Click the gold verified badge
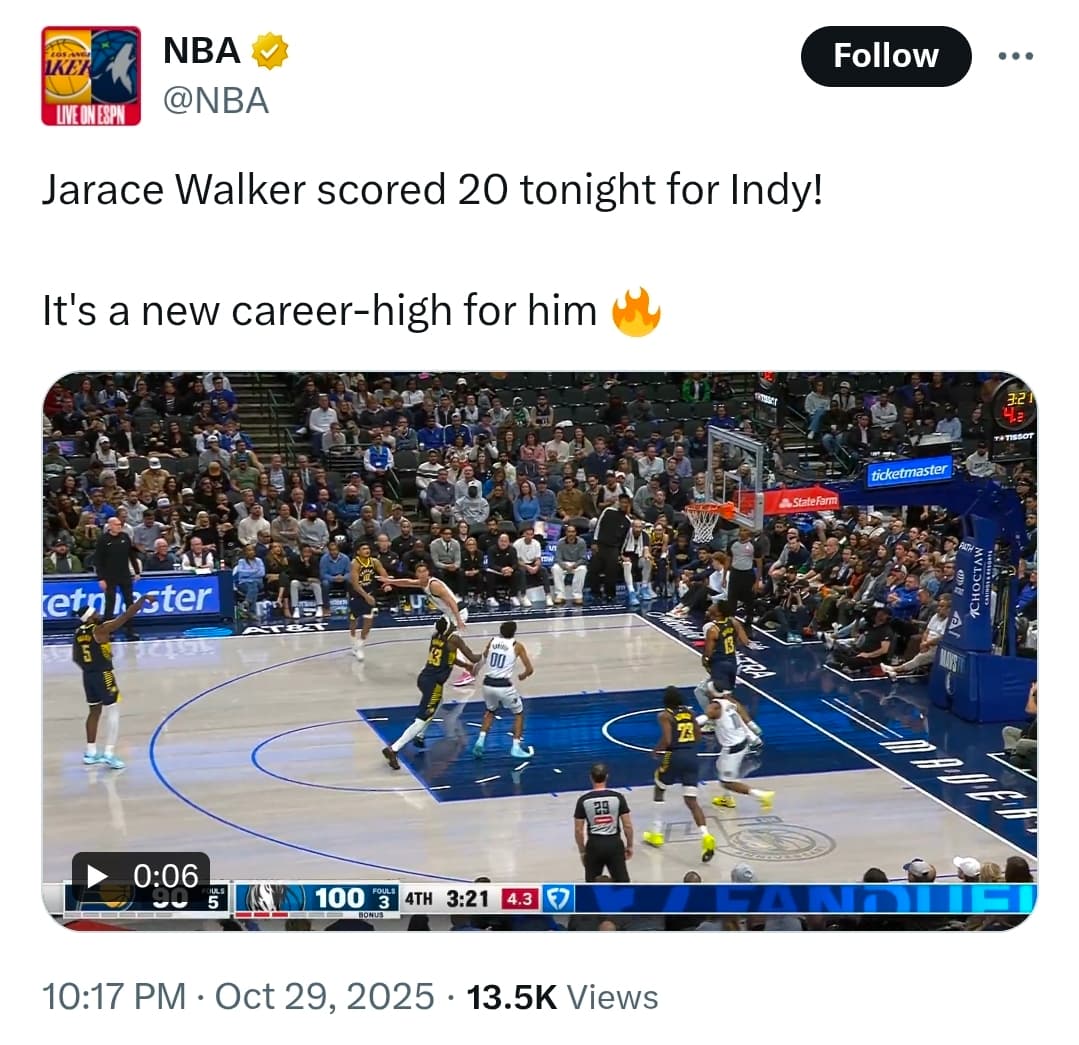 pos(270,51)
